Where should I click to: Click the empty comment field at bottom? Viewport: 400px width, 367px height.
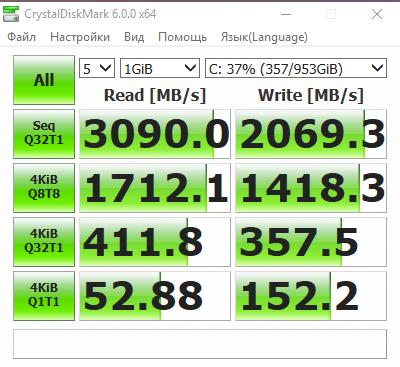click(200, 344)
